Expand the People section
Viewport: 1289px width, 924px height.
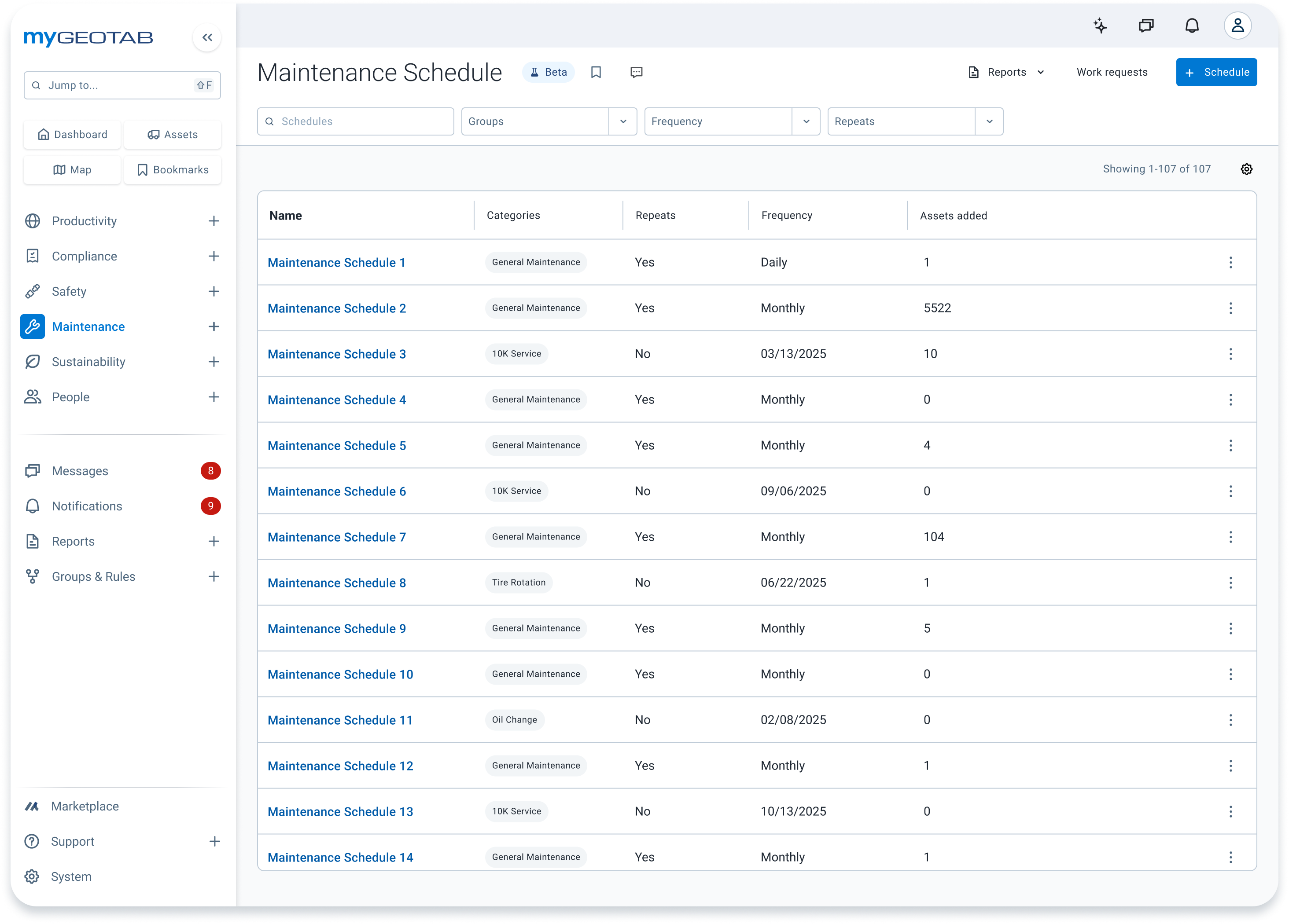214,397
